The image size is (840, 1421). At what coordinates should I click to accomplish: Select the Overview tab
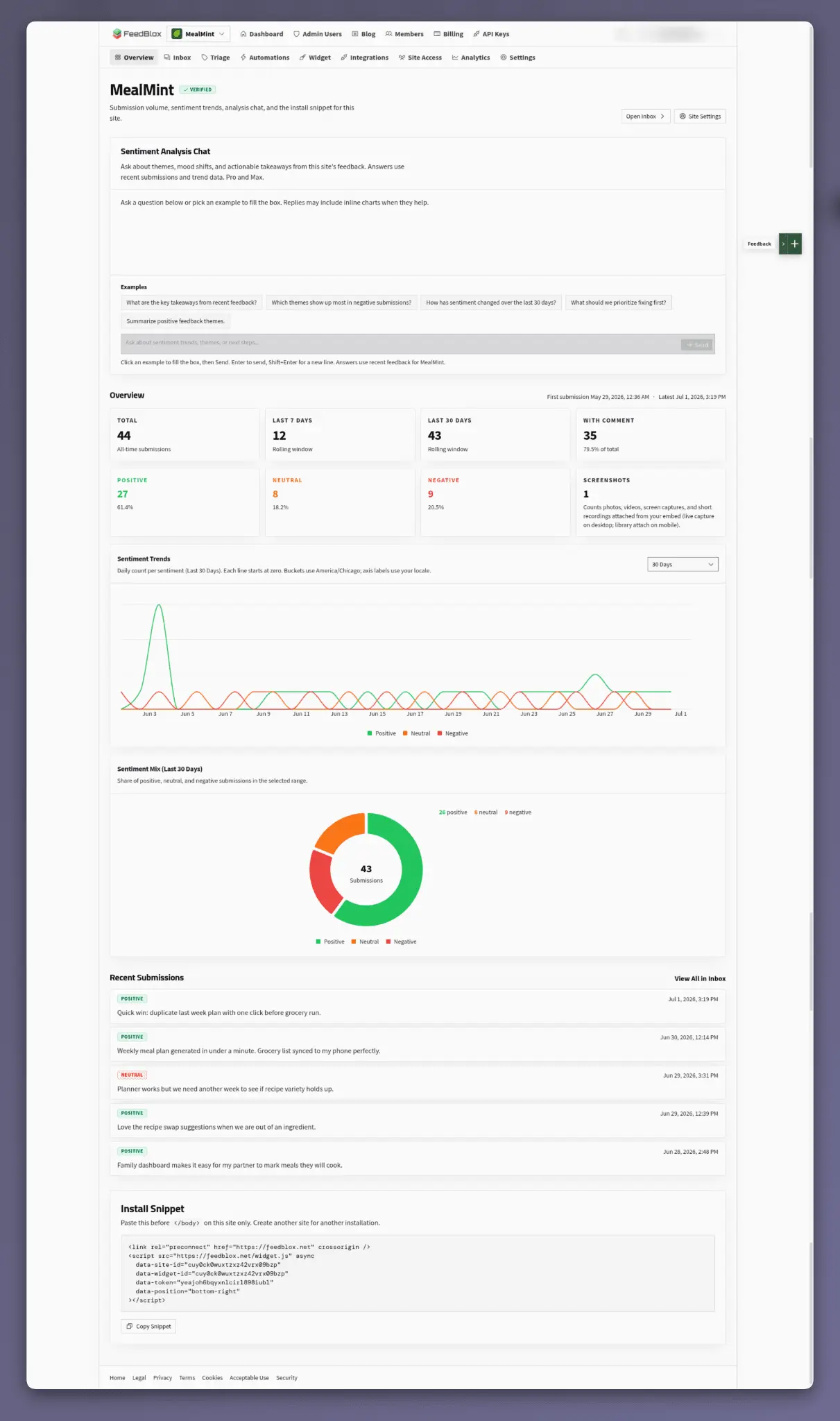[x=134, y=58]
